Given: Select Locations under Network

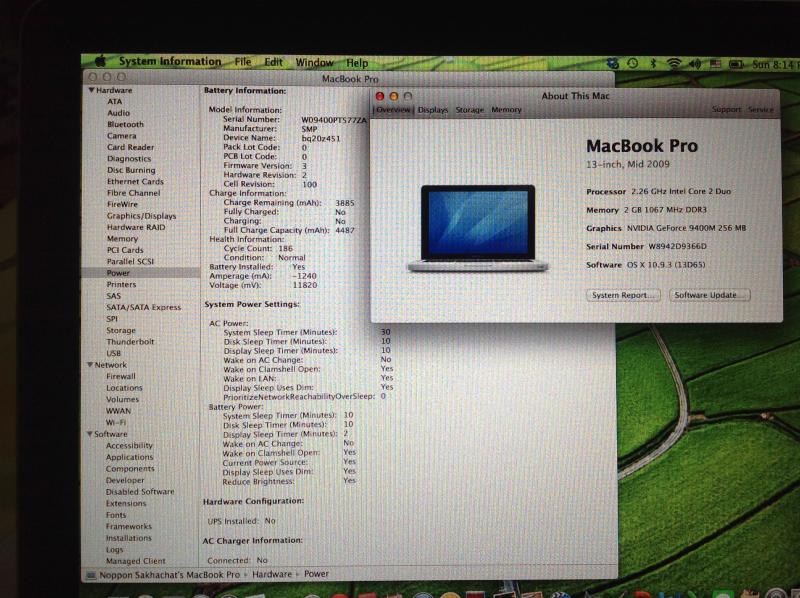Looking at the screenshot, I should (x=124, y=388).
